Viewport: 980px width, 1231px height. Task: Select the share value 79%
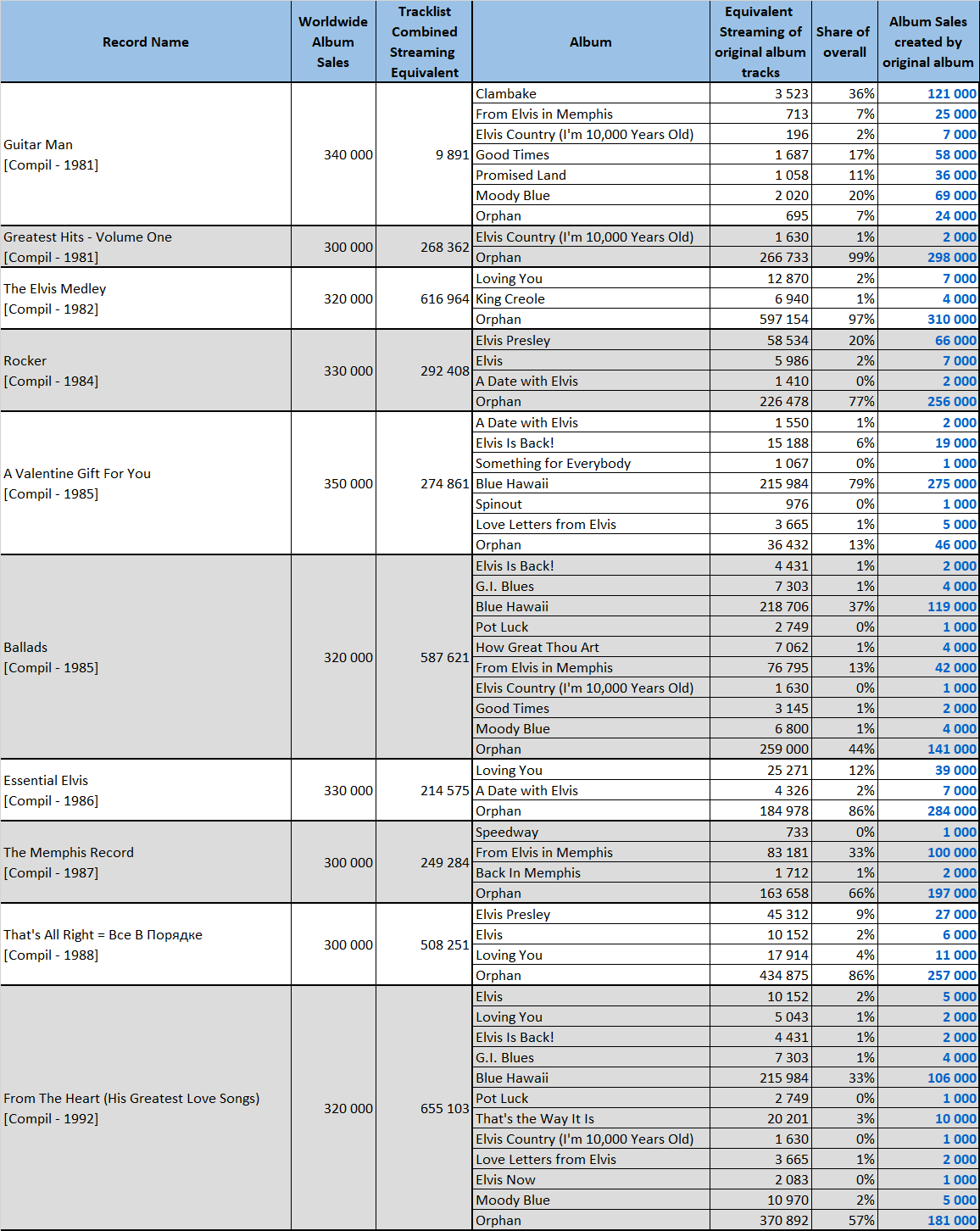point(844,483)
